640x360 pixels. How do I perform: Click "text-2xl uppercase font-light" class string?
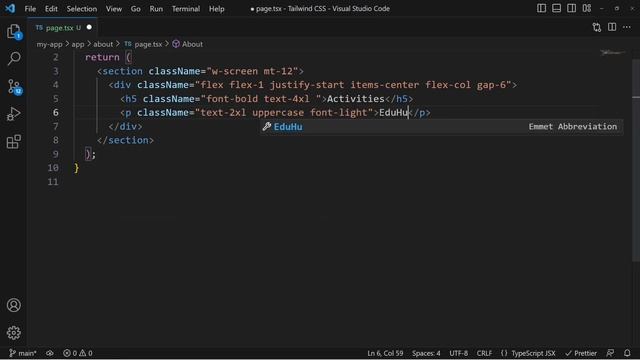pos(284,112)
